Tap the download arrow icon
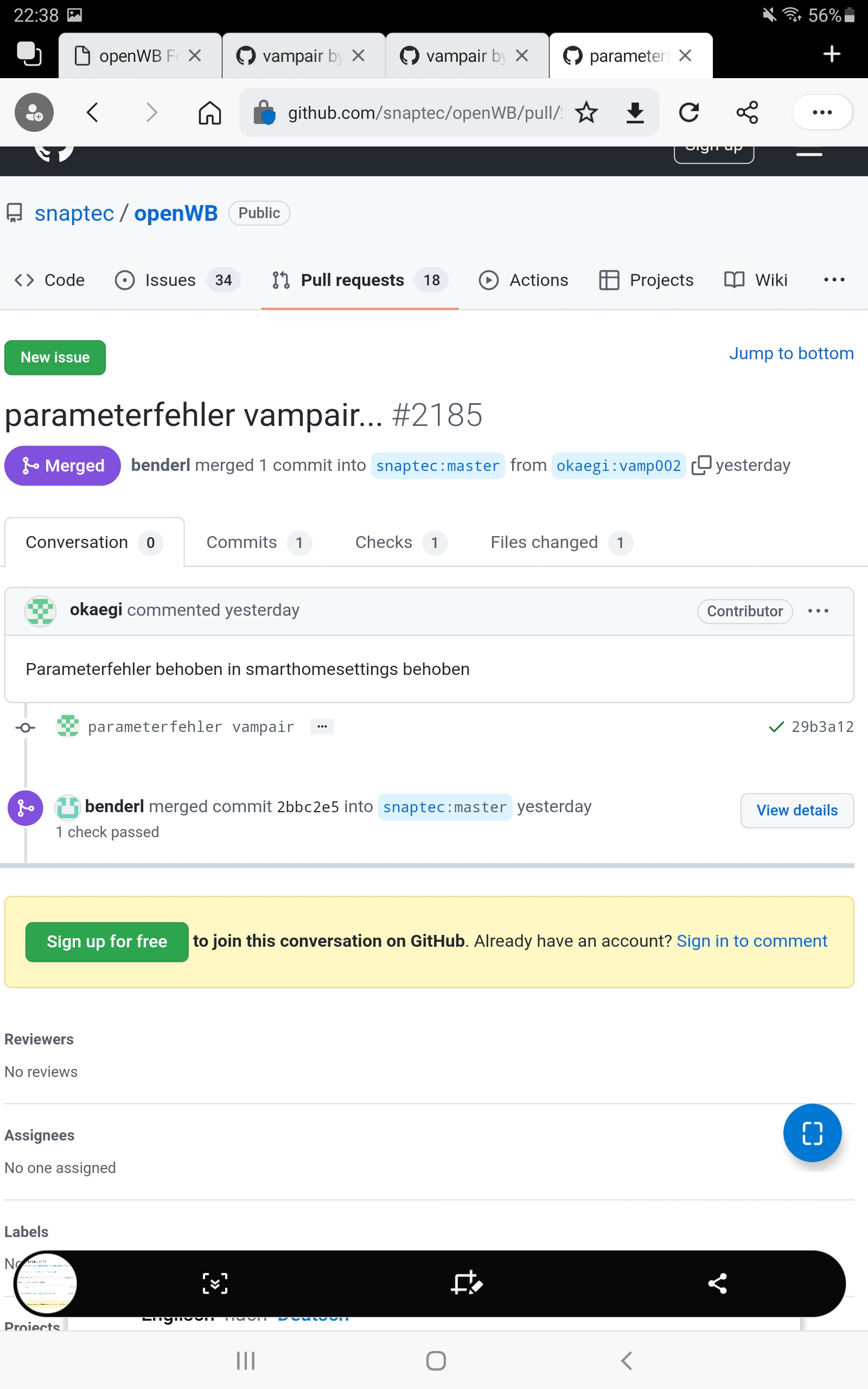Screen dimensions: 868x1389 (x=634, y=112)
